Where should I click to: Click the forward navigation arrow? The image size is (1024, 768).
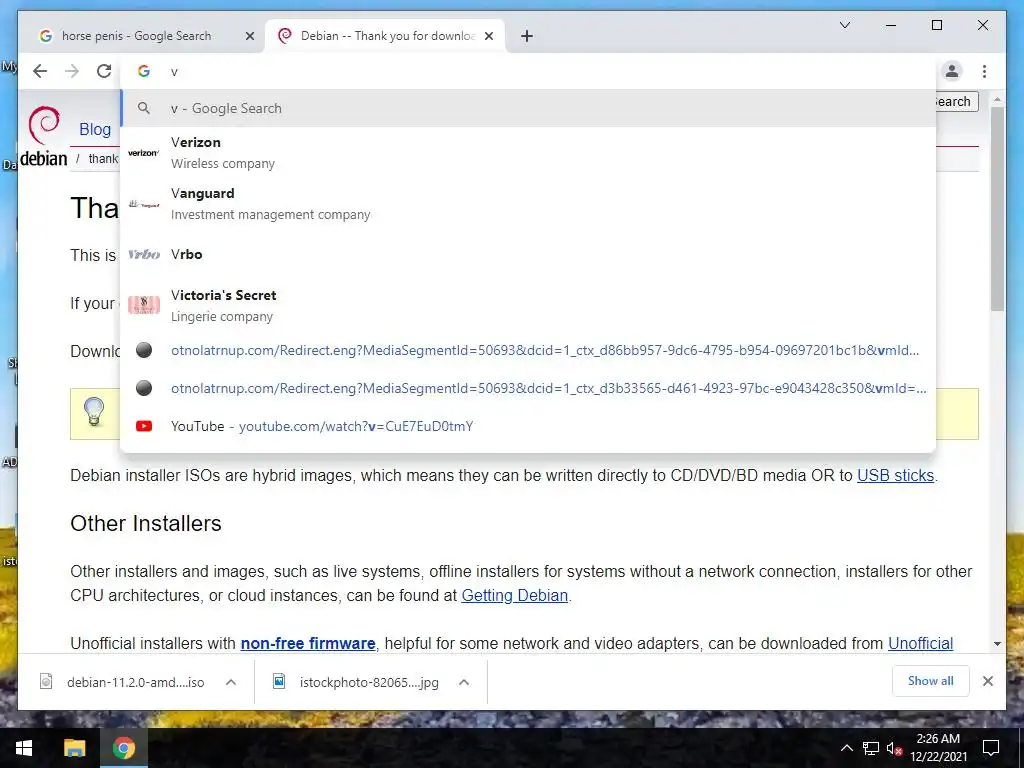click(x=72, y=71)
